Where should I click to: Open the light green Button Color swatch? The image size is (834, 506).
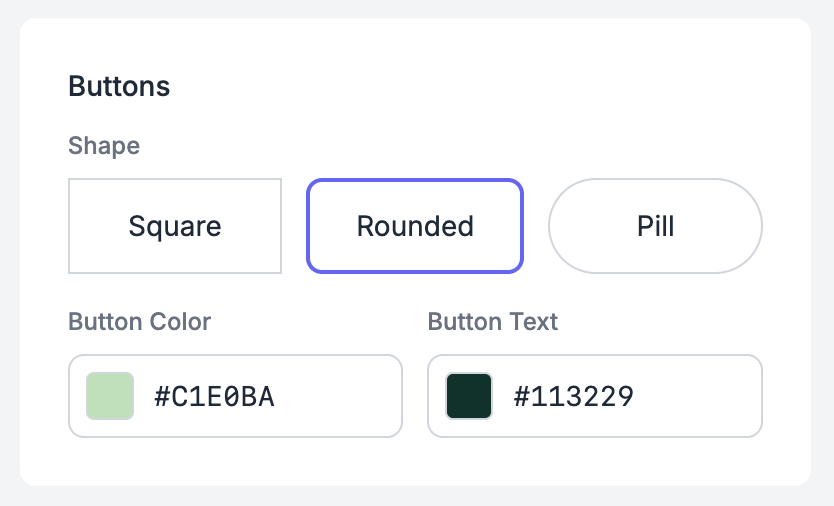point(110,396)
